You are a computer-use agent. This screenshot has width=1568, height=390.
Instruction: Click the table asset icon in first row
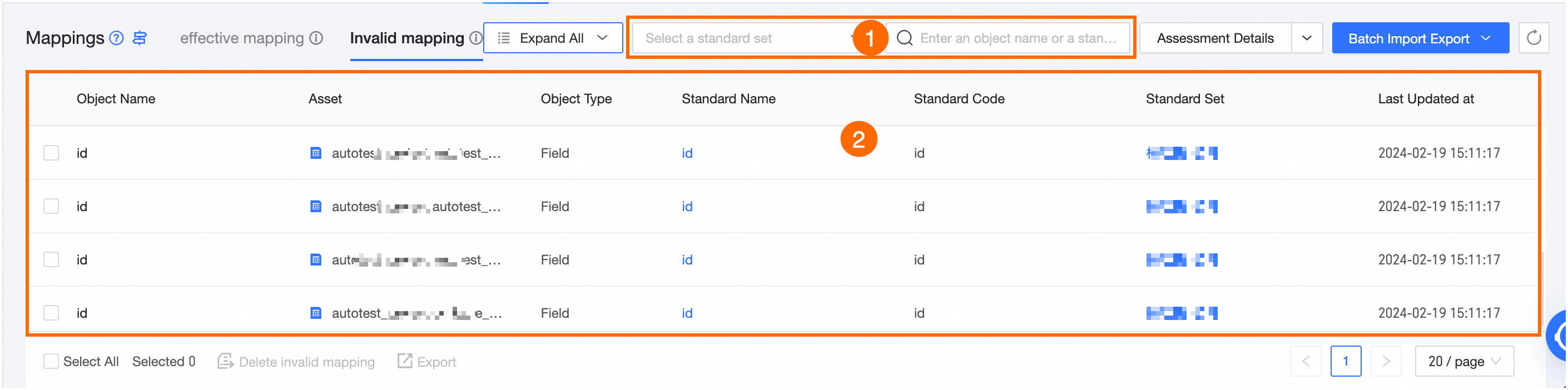[315, 153]
